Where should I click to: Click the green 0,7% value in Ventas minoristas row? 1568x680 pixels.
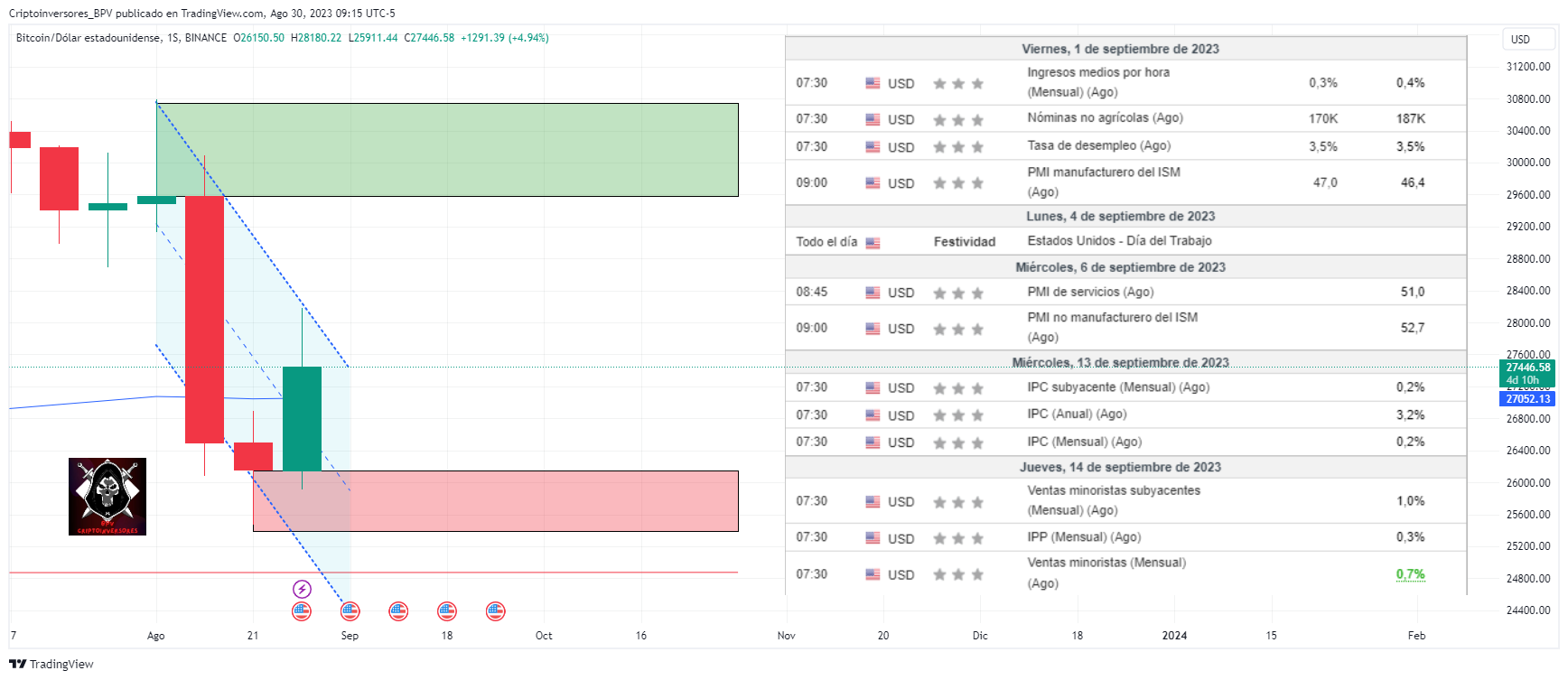[1410, 574]
